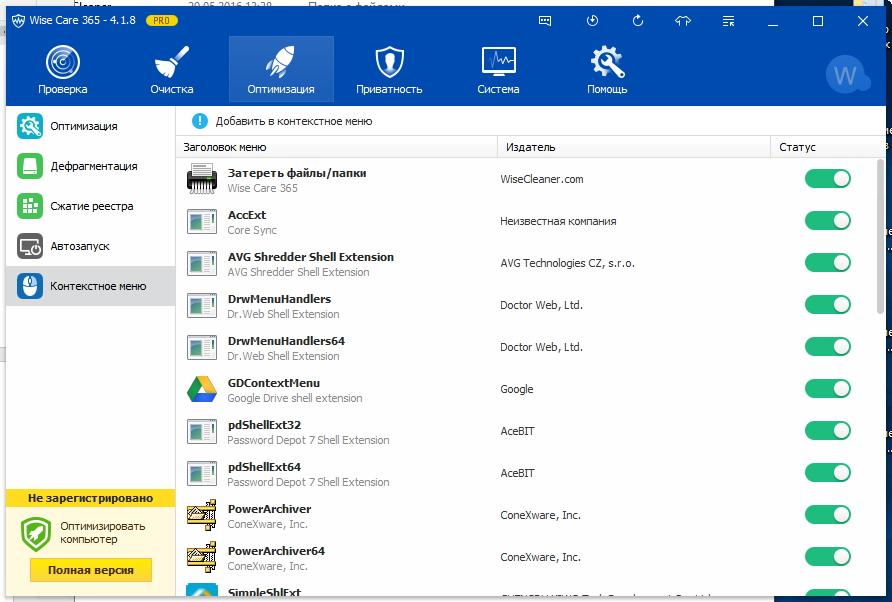Viewport: 892px width, 602px height.
Task: Click the title bar menu list icon
Action: [x=728, y=20]
